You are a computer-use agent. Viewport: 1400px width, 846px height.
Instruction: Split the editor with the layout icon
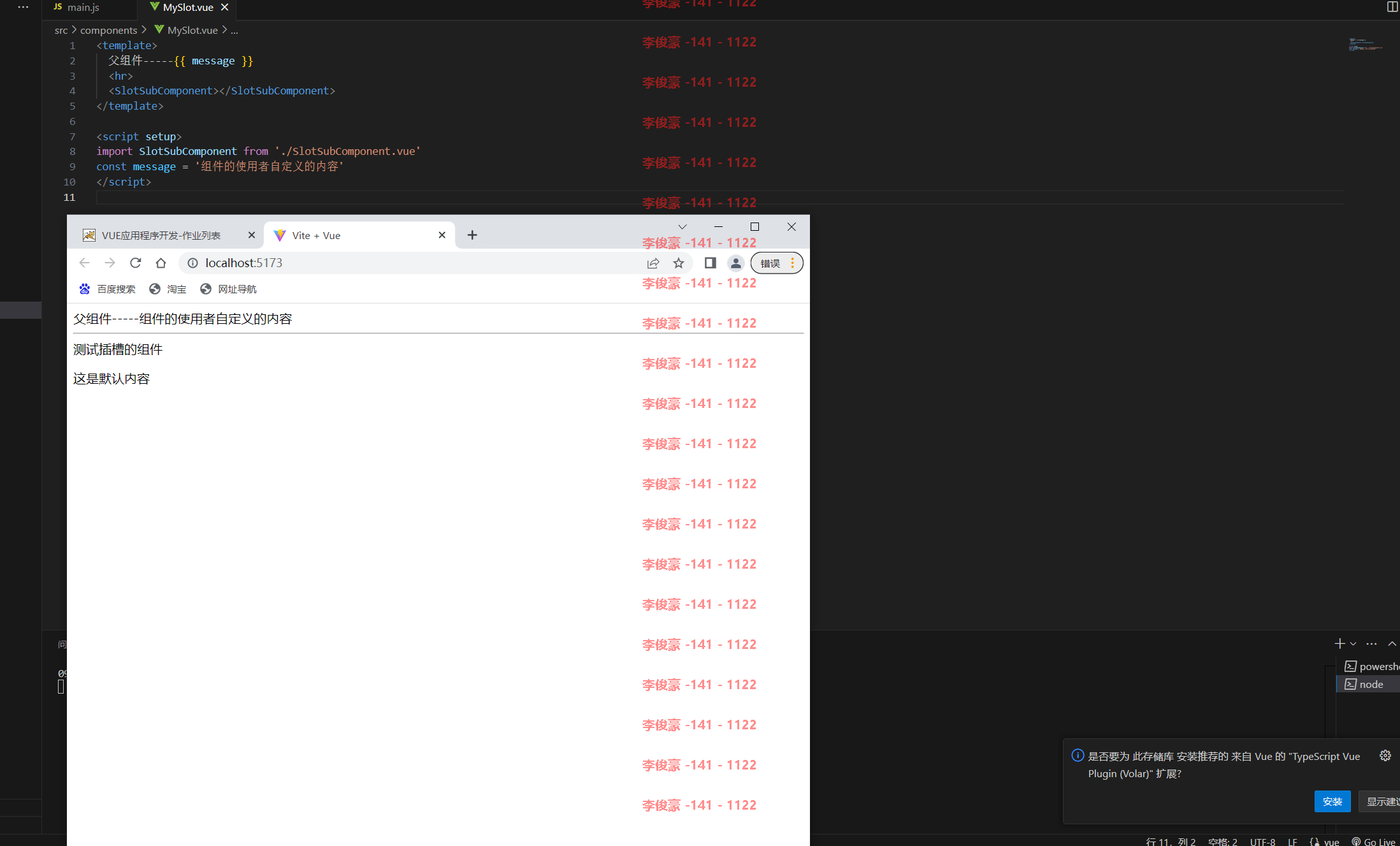[1392, 7]
